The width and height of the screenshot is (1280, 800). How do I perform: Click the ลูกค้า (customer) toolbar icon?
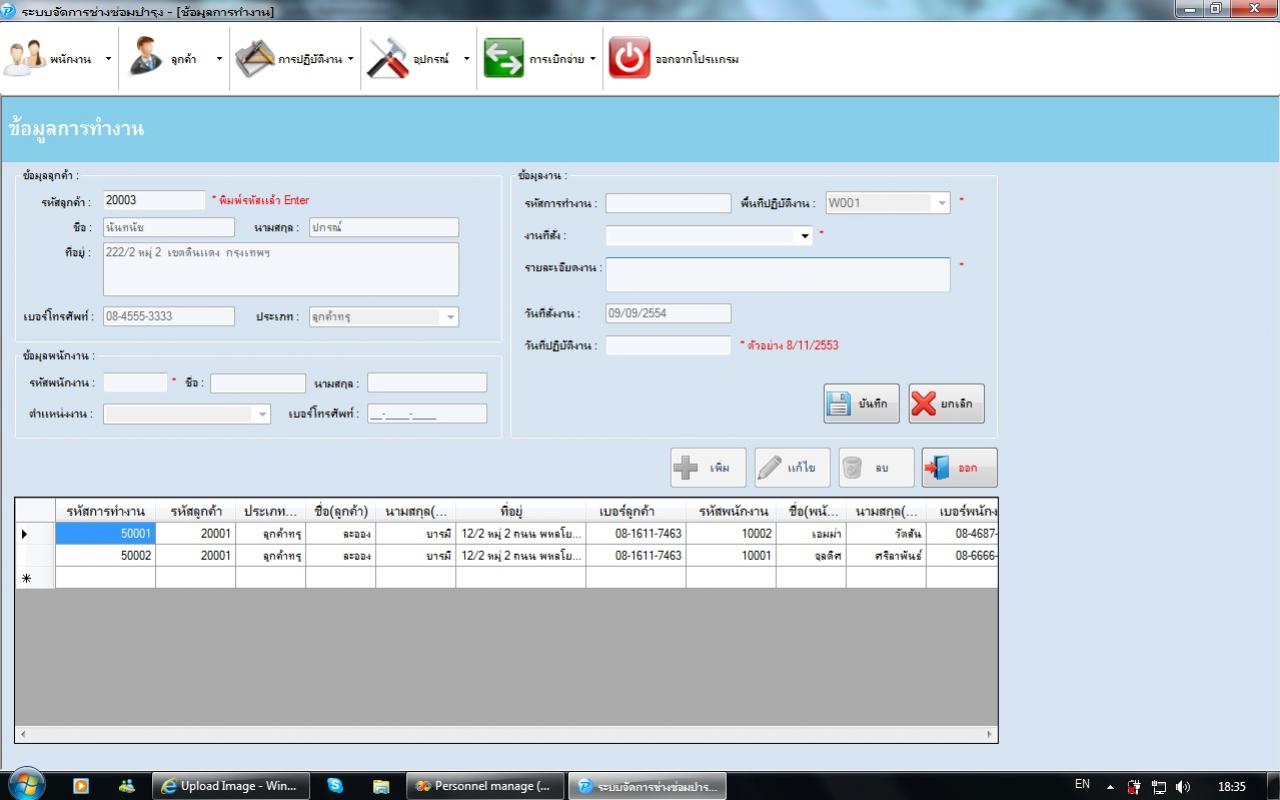coord(146,58)
